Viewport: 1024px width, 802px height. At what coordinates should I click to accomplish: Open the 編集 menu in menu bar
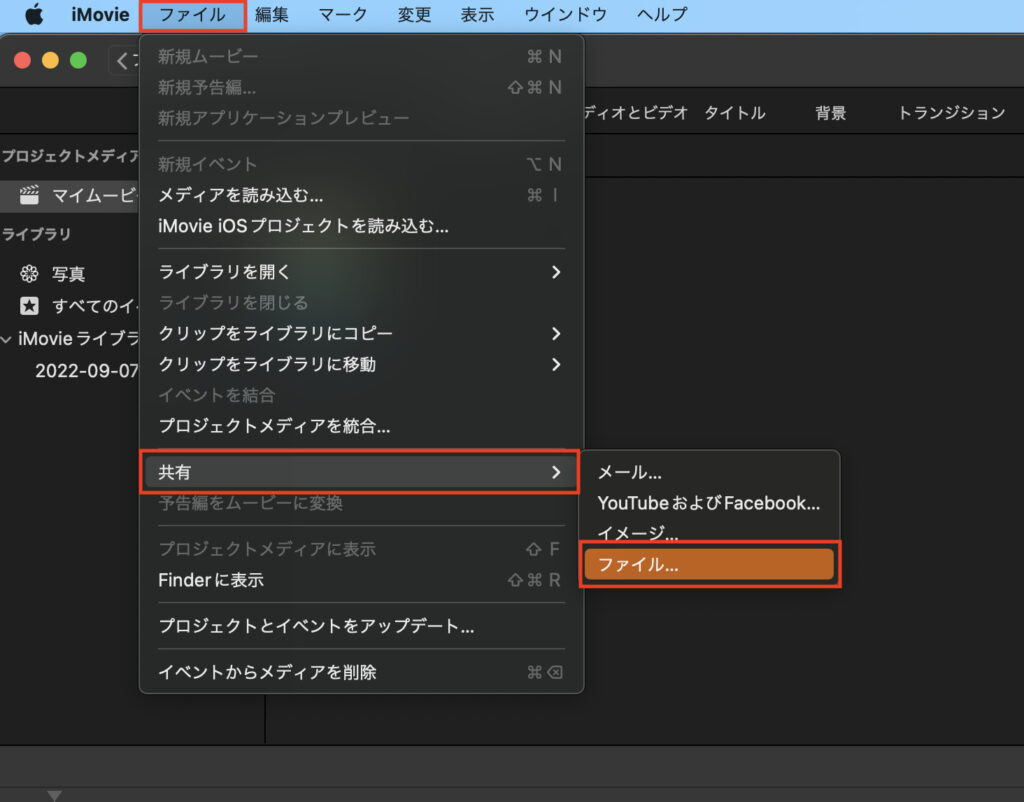(x=271, y=15)
